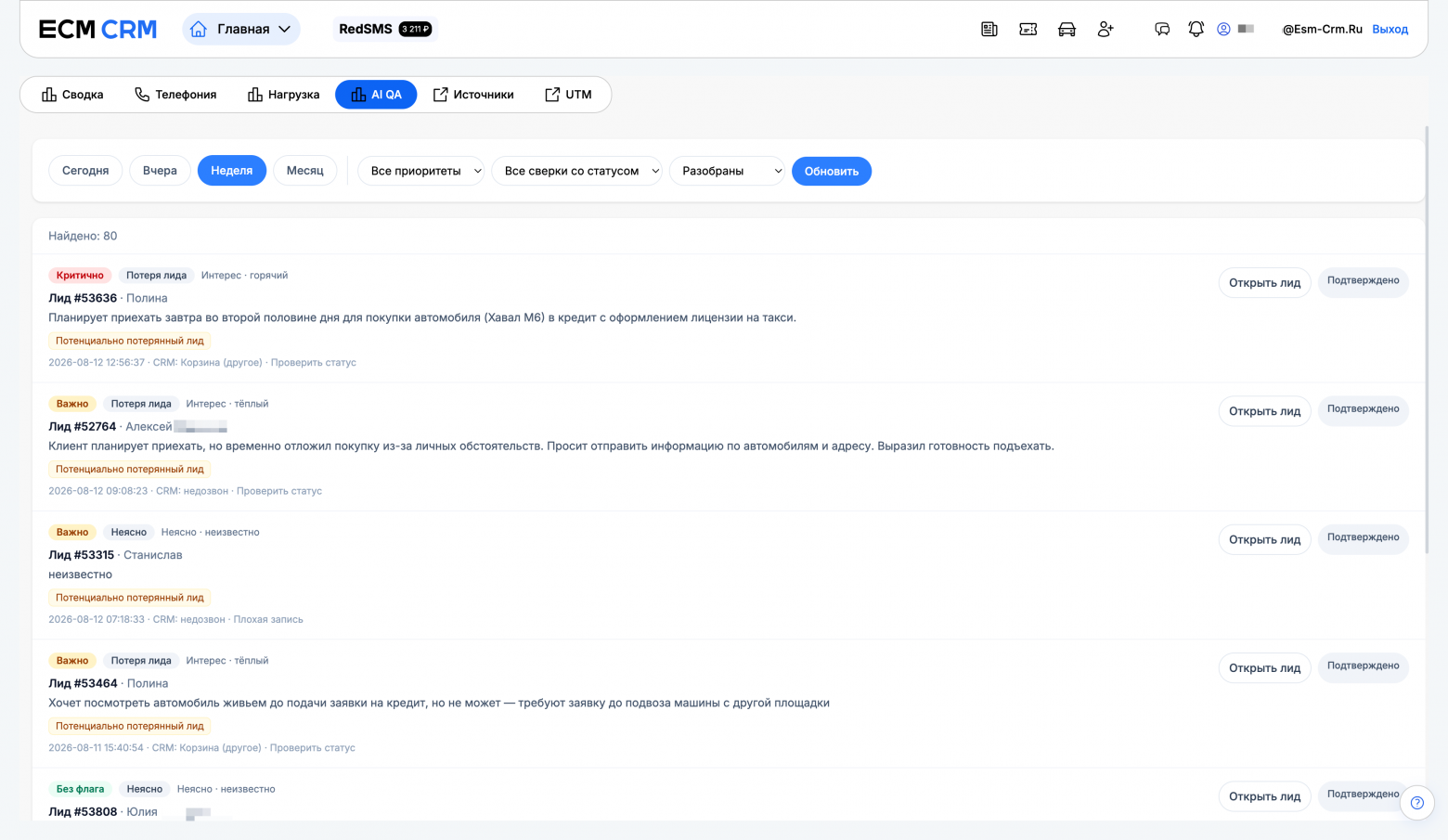Open lead #53315 with Открыть лид

coord(1264,539)
